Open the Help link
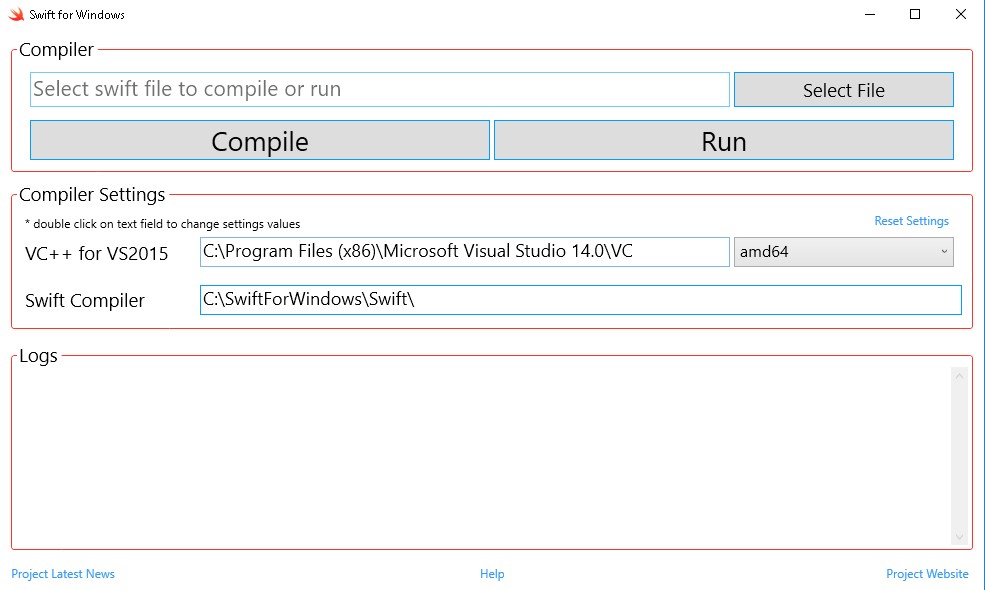 coord(492,574)
